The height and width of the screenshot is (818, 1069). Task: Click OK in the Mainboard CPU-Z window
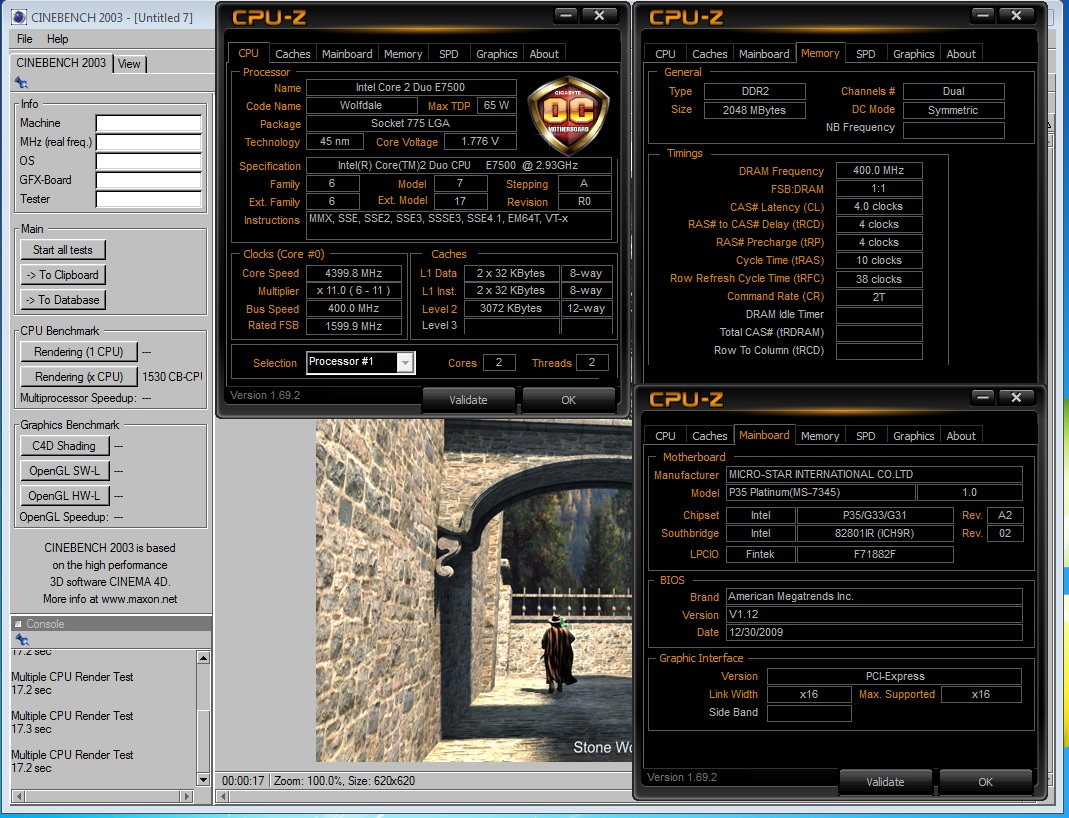tap(985, 782)
